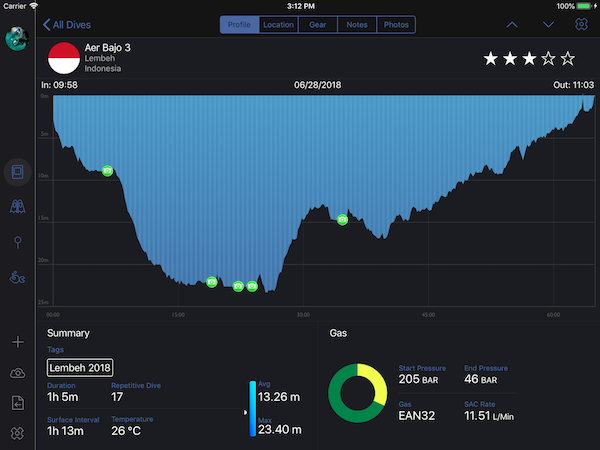Add a new dive with plus icon
Viewport: 600px width, 450px height.
tap(17, 342)
